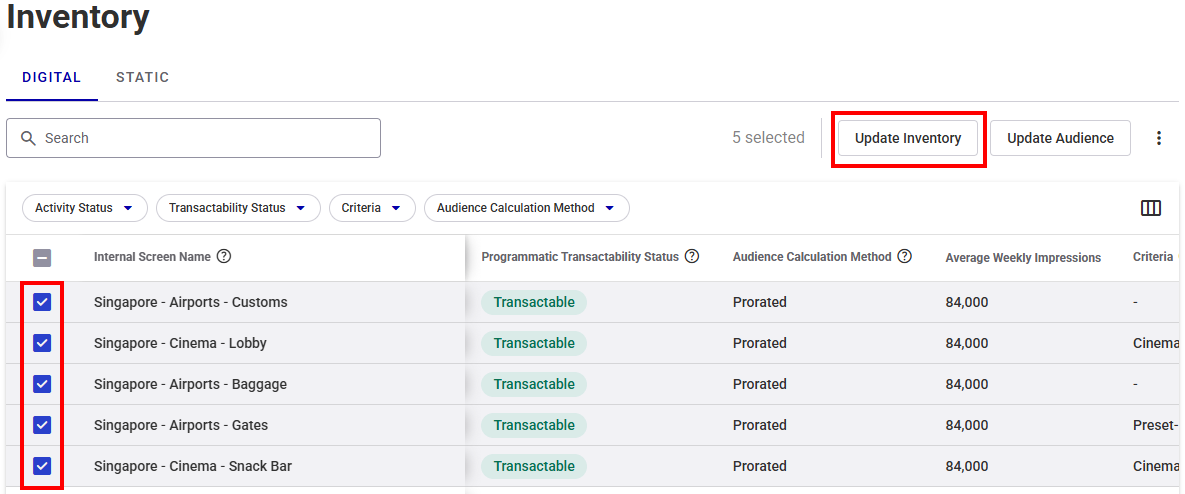Open the column layout chooser icon
The image size is (1185, 494).
pos(1150,208)
